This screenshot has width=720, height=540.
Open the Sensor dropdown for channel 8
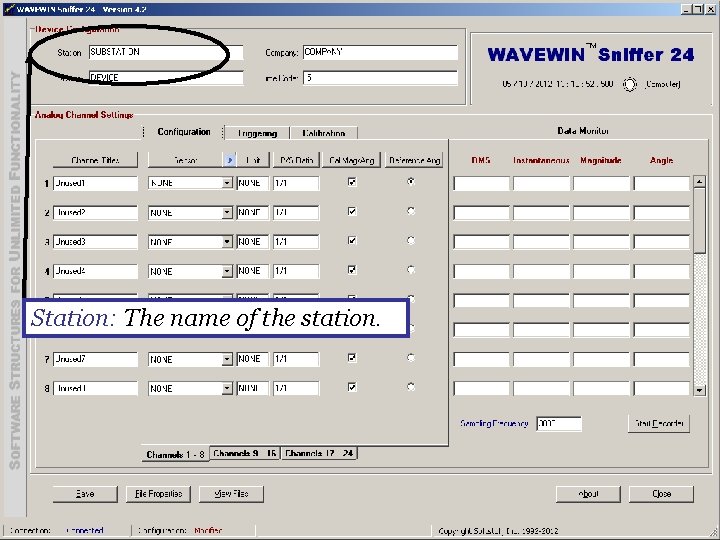227,388
